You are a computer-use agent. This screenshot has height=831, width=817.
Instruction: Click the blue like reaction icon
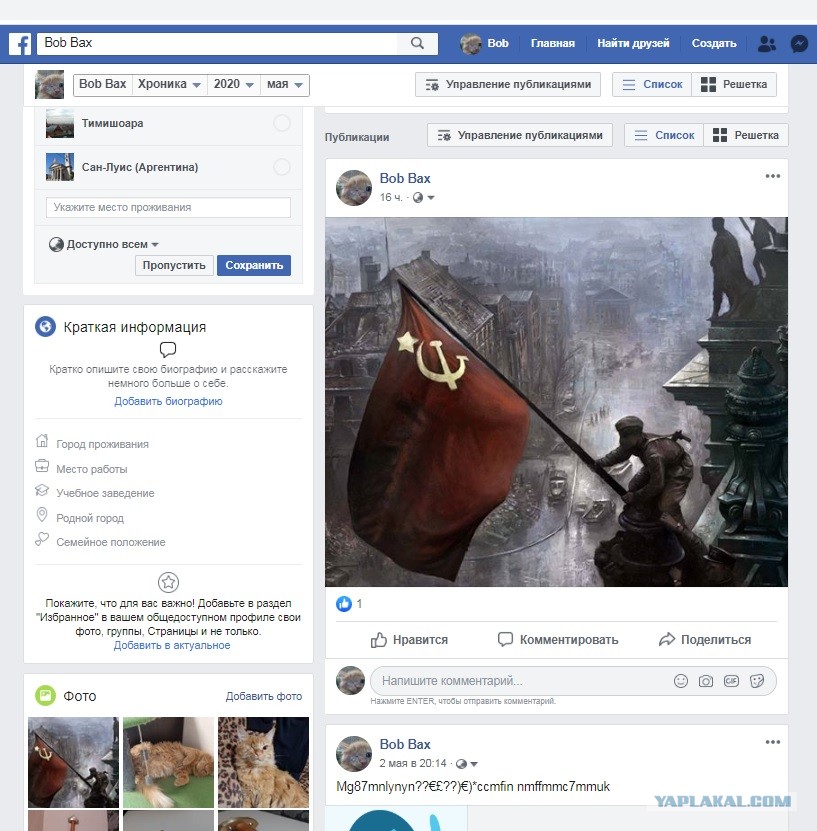344,603
